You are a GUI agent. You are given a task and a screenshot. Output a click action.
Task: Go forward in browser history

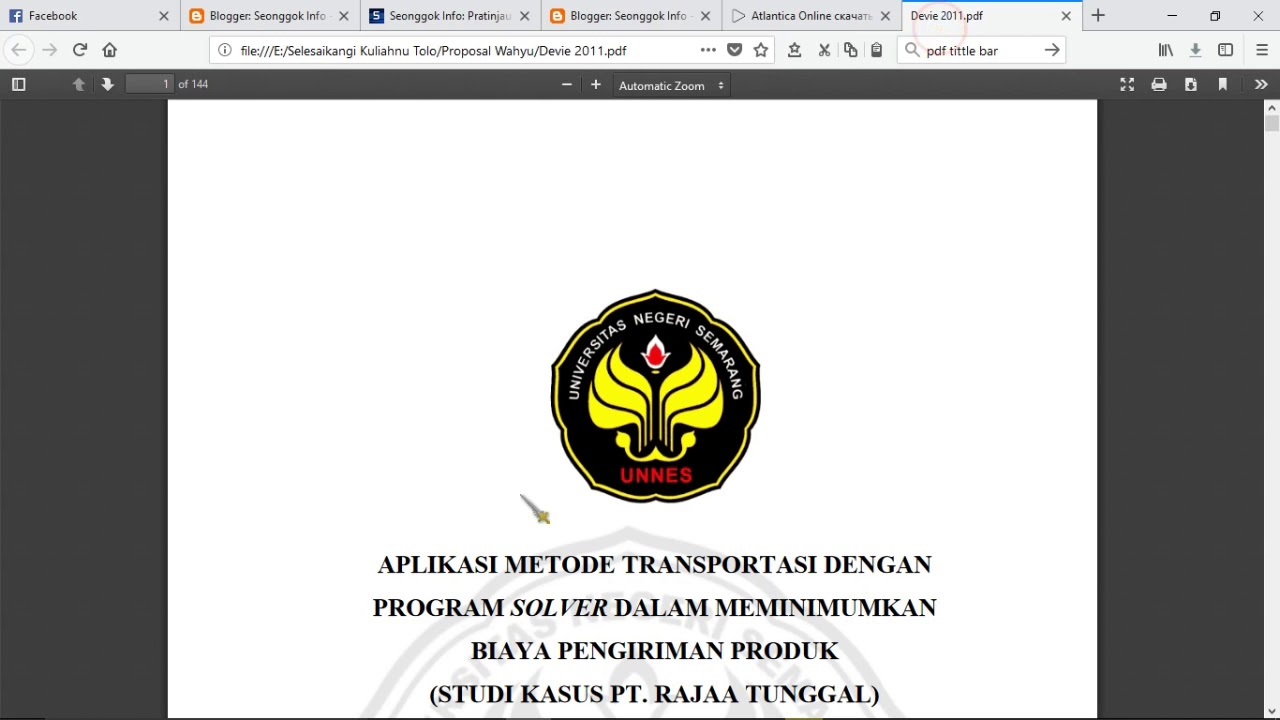(49, 50)
